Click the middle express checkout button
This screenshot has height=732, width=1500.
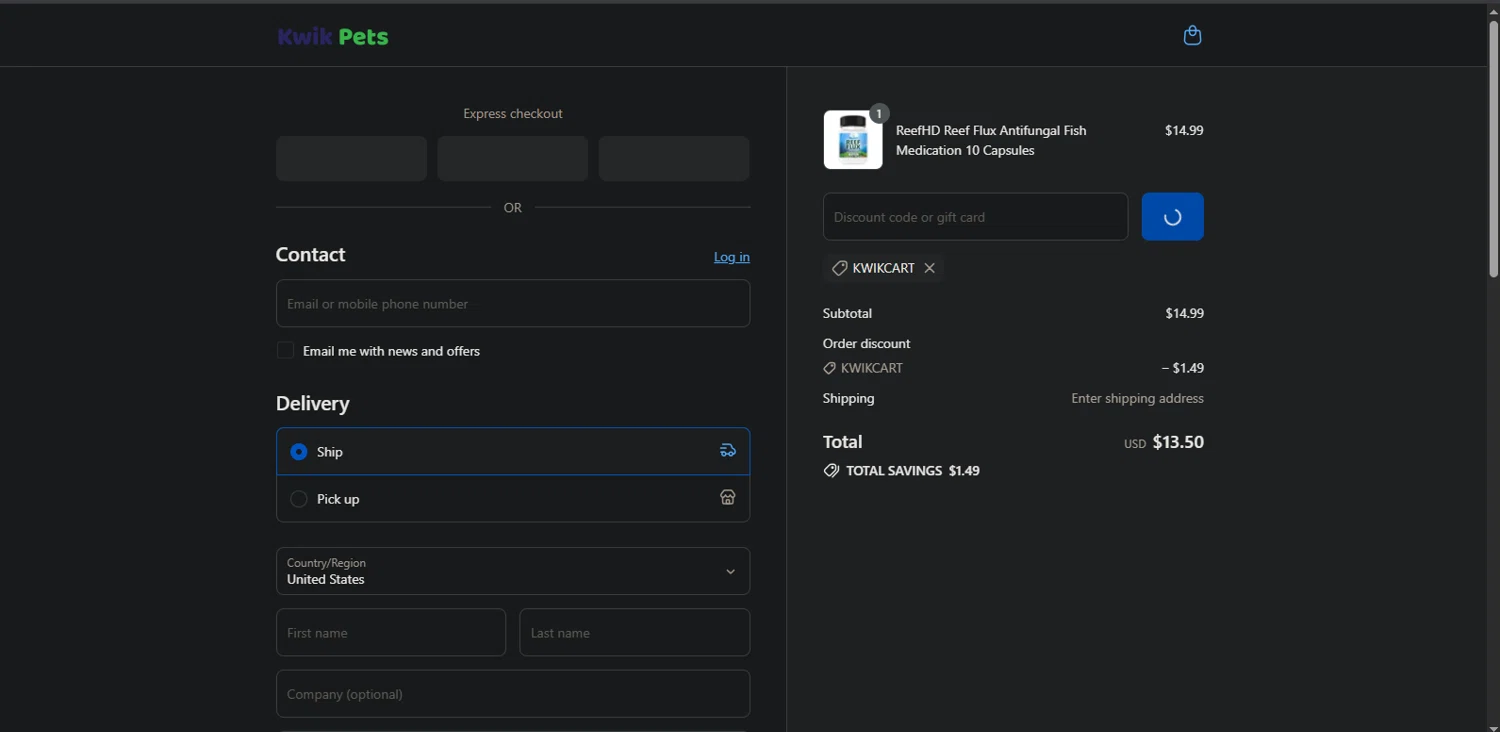click(513, 159)
